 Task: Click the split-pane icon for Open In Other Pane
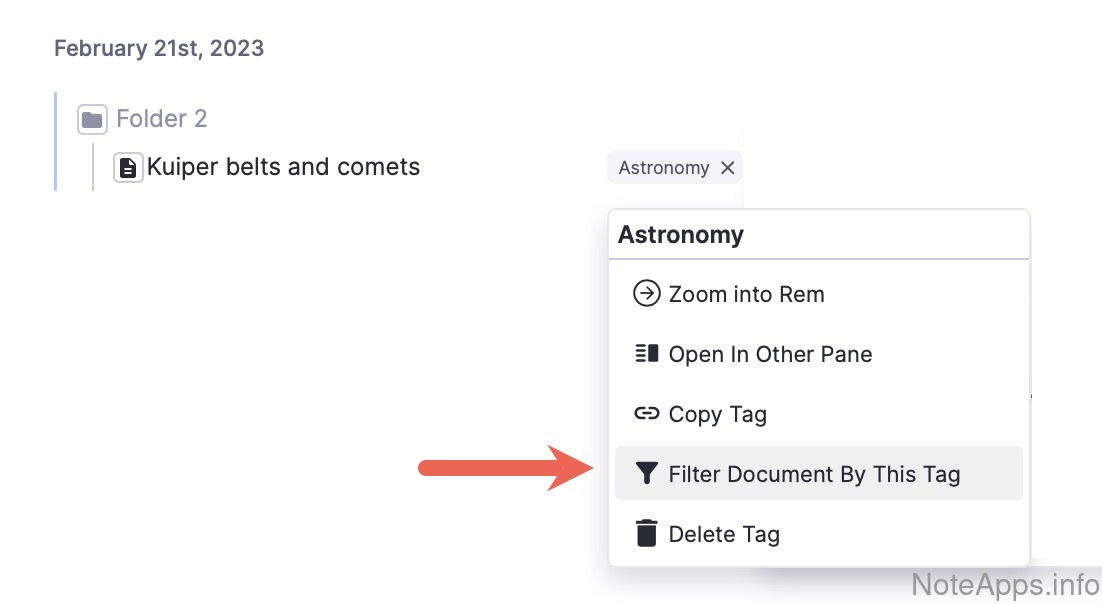647,354
